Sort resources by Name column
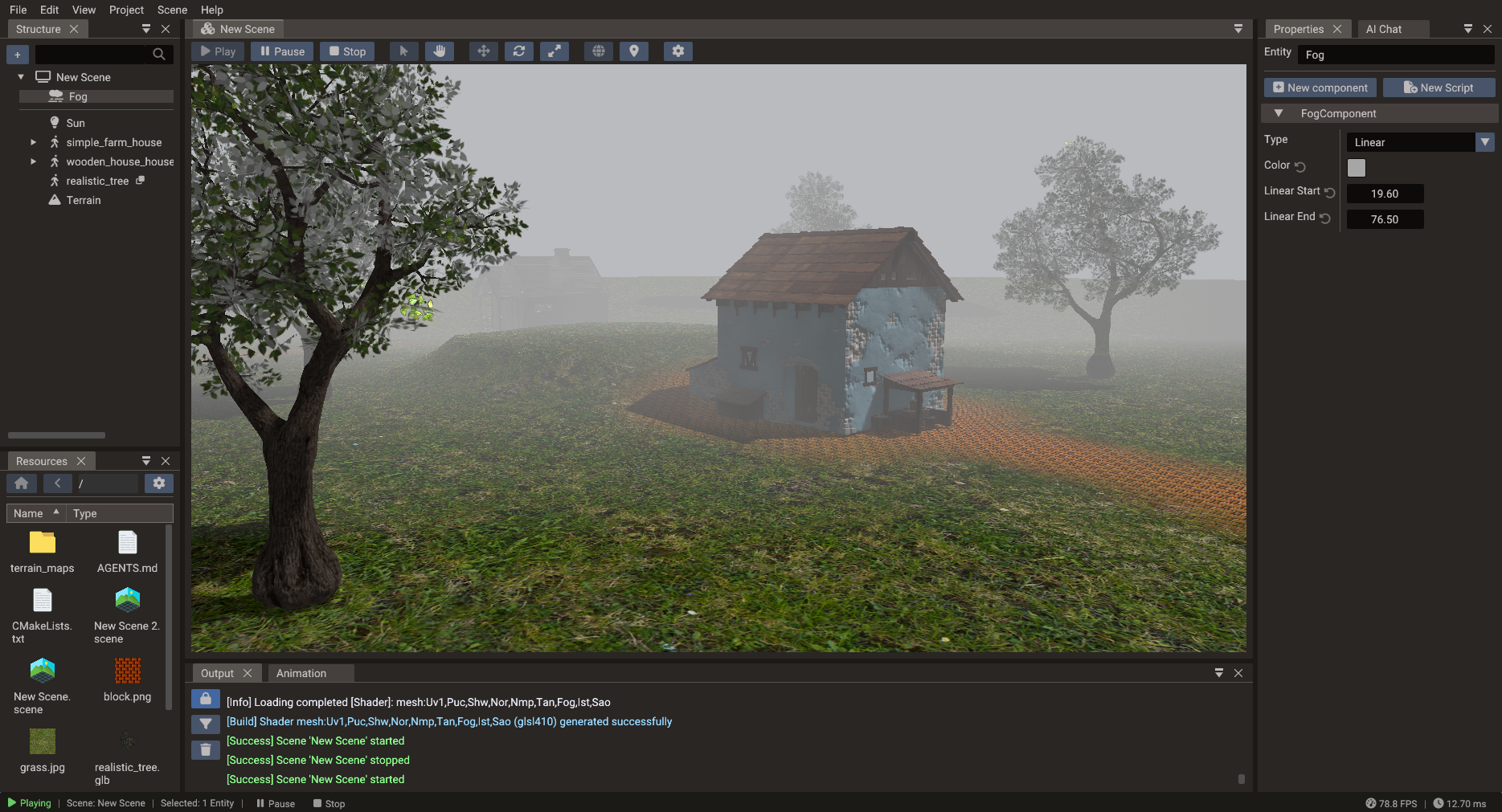Screen dimensions: 1502x812 [36, 513]
